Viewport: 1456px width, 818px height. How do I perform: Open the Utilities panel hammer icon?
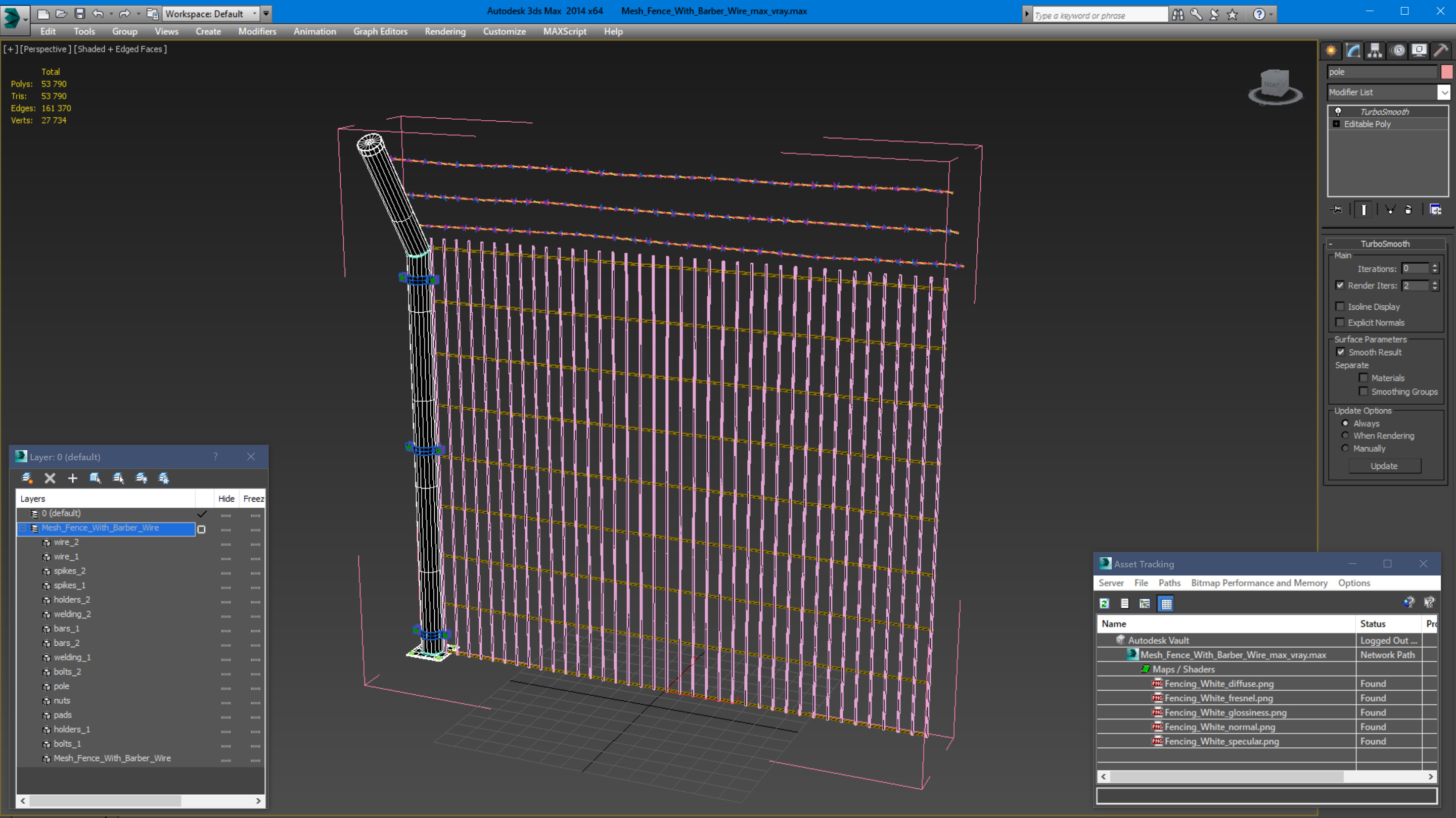point(1441,51)
